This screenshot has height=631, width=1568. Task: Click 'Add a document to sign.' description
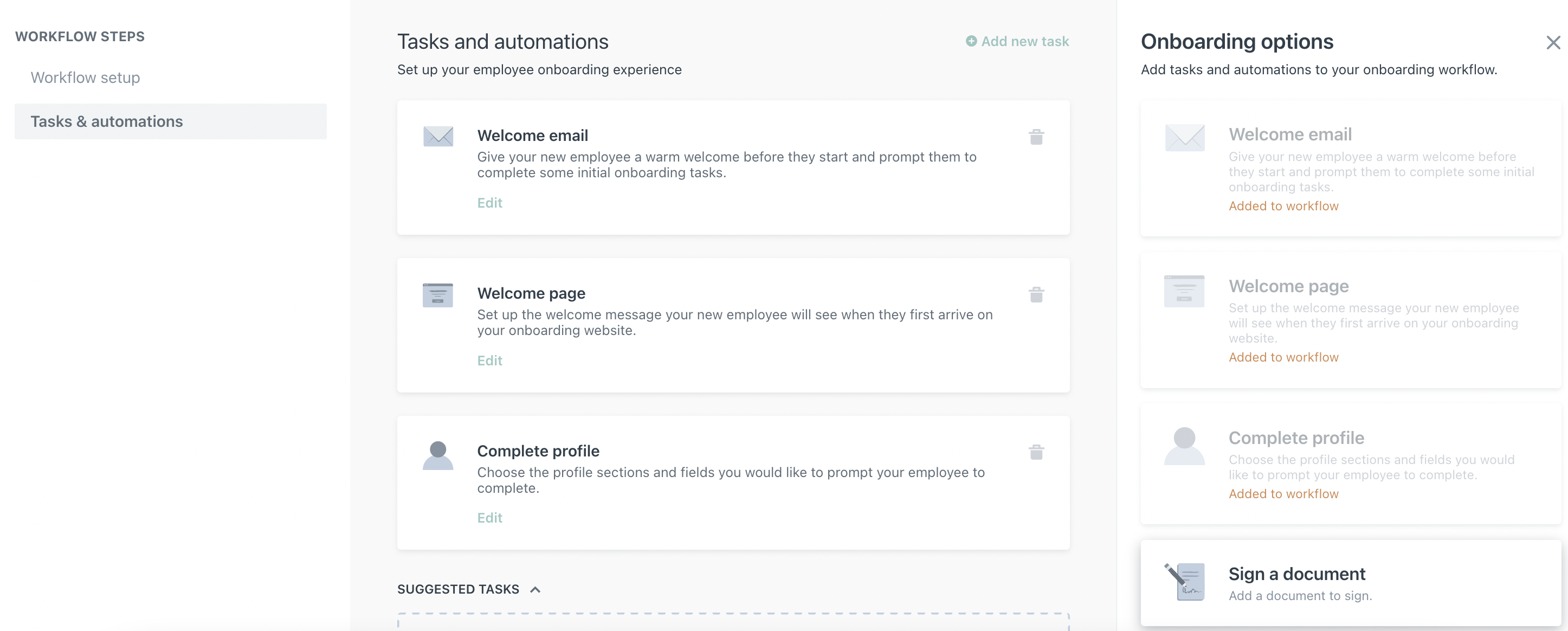click(x=1300, y=596)
